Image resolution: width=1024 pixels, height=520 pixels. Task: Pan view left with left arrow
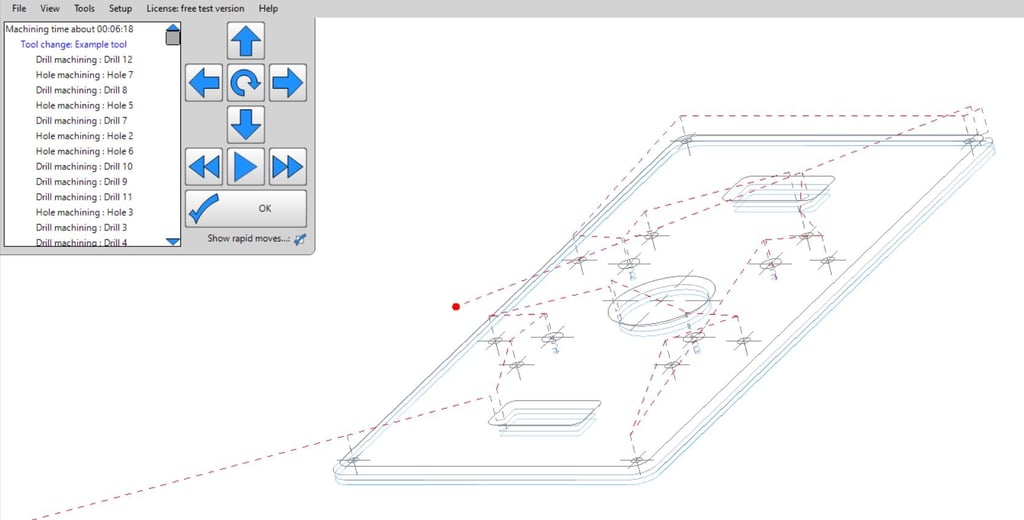(204, 82)
